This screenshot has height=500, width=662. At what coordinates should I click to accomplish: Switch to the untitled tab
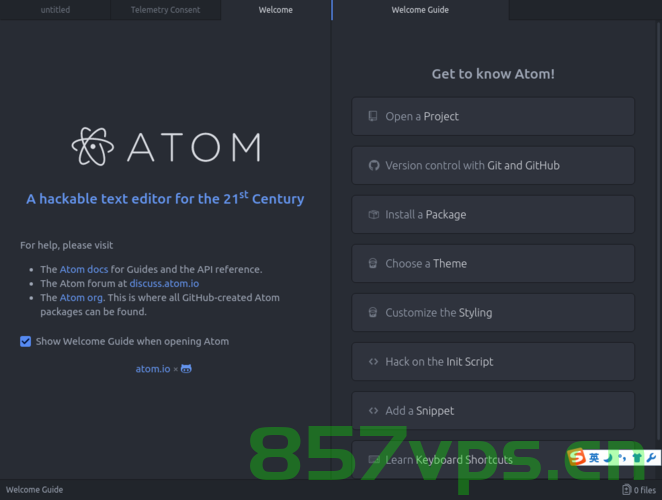tap(55, 10)
